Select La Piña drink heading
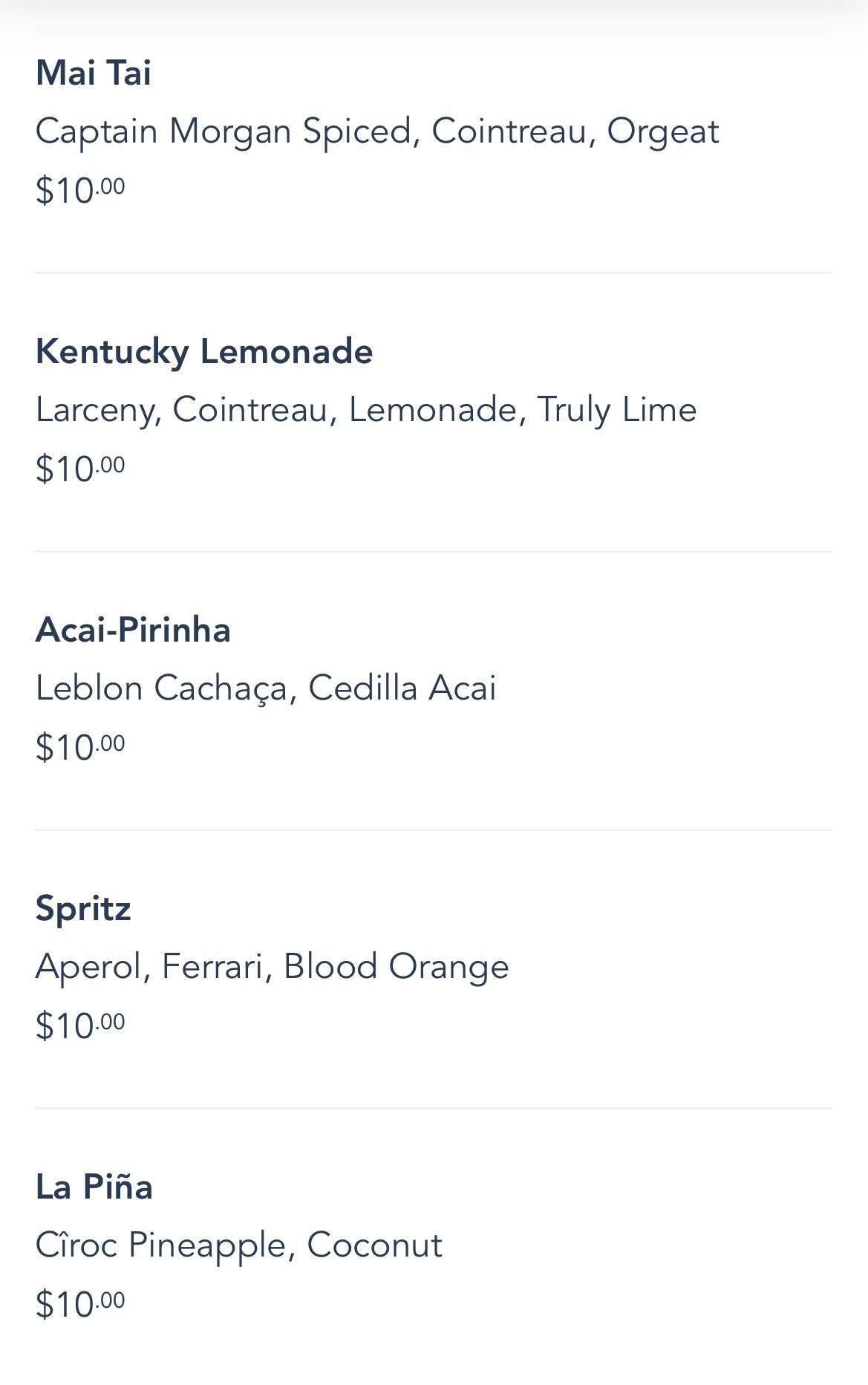 pyautogui.click(x=94, y=1187)
